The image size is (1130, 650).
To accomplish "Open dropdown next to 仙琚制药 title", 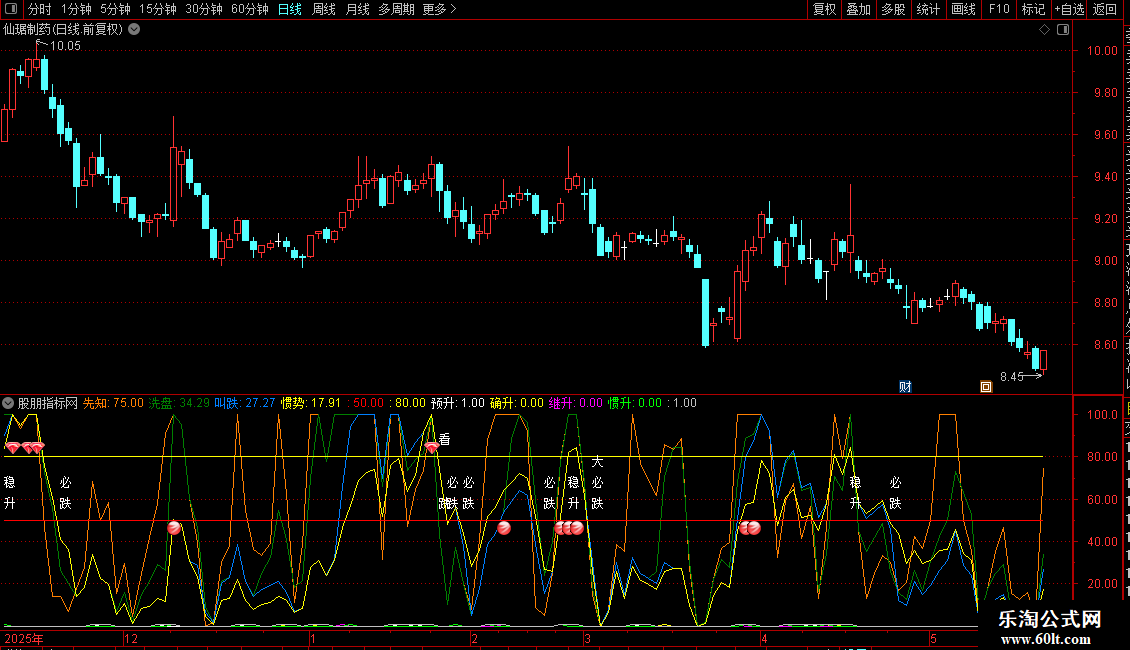I will (x=134, y=30).
